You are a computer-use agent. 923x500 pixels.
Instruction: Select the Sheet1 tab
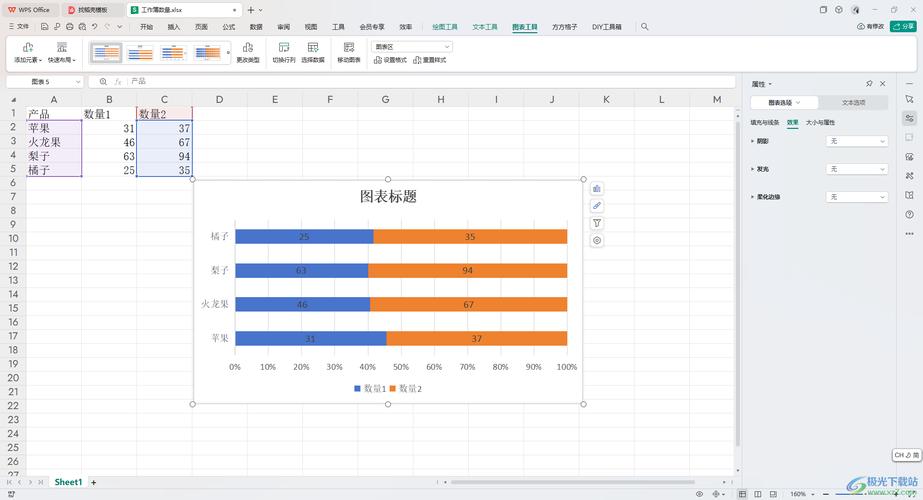tap(68, 482)
